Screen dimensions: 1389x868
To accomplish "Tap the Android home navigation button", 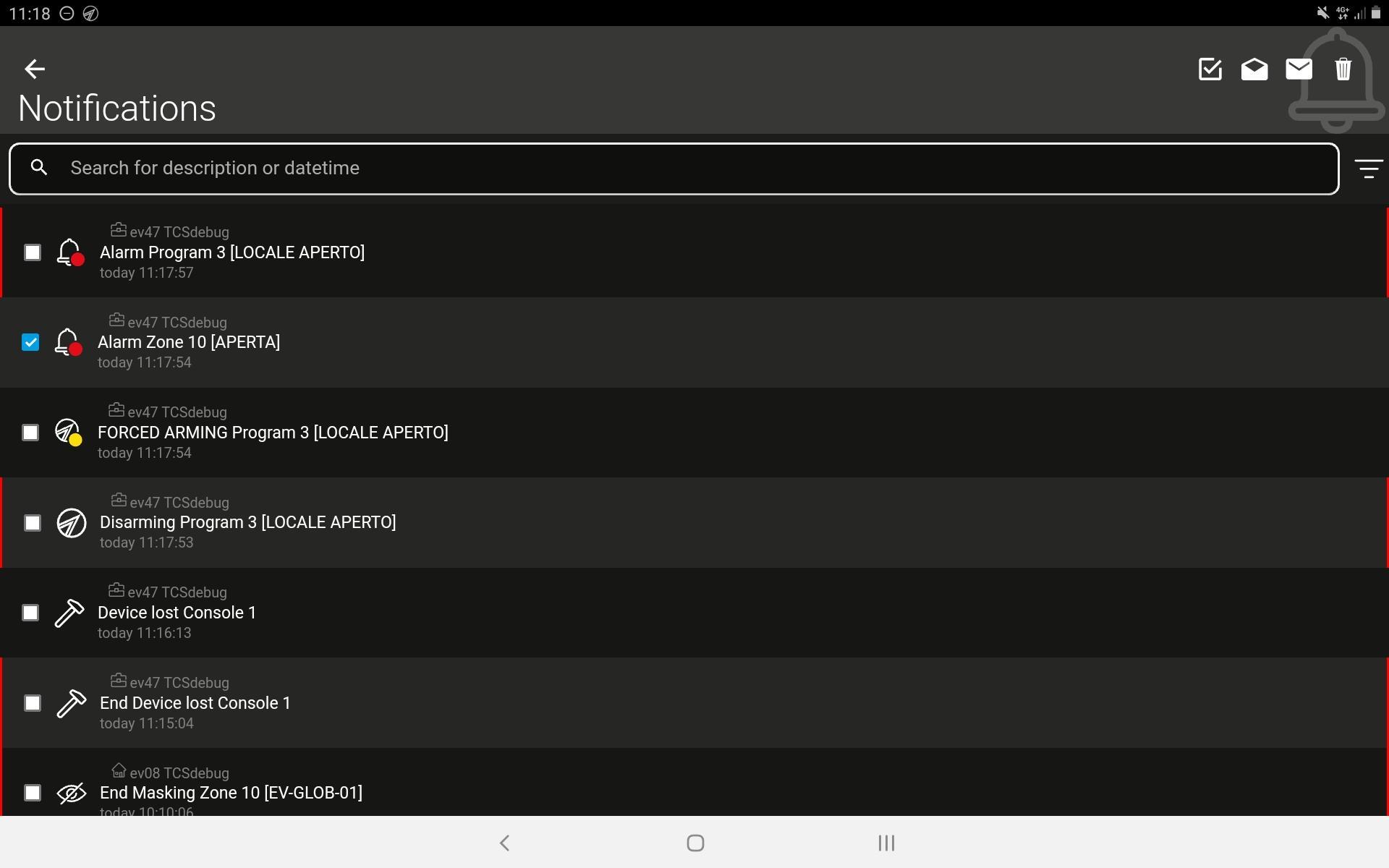I will 695,843.
